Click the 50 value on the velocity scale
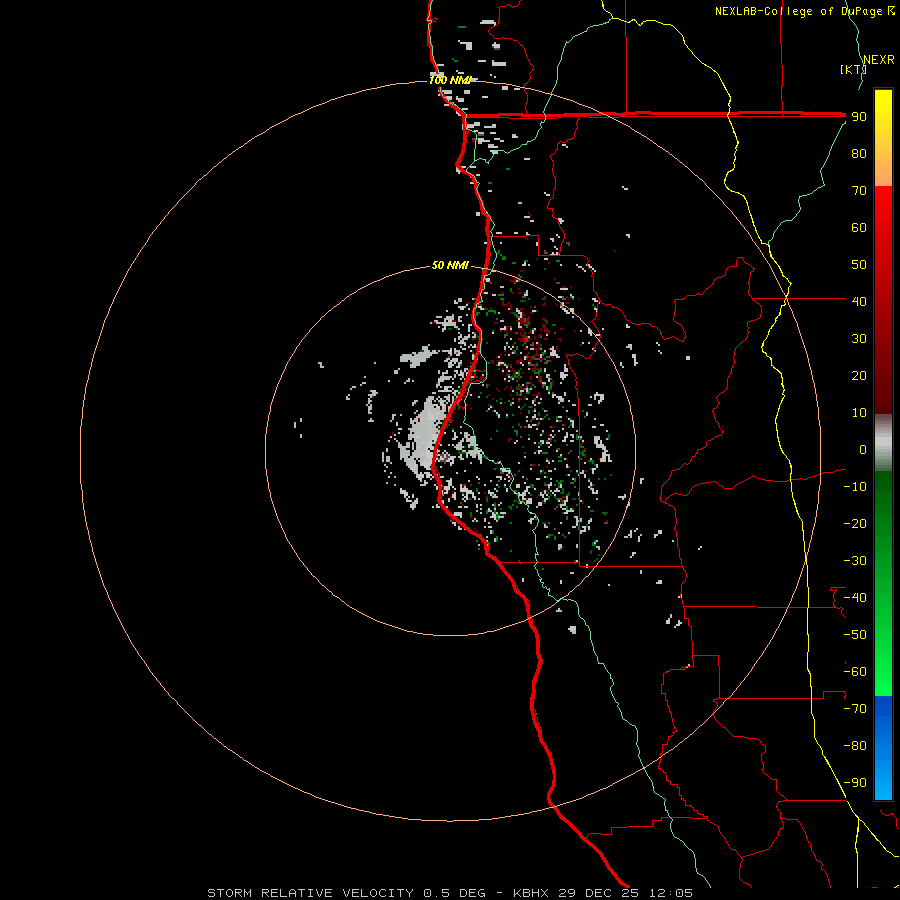The height and width of the screenshot is (900, 900). (x=859, y=265)
